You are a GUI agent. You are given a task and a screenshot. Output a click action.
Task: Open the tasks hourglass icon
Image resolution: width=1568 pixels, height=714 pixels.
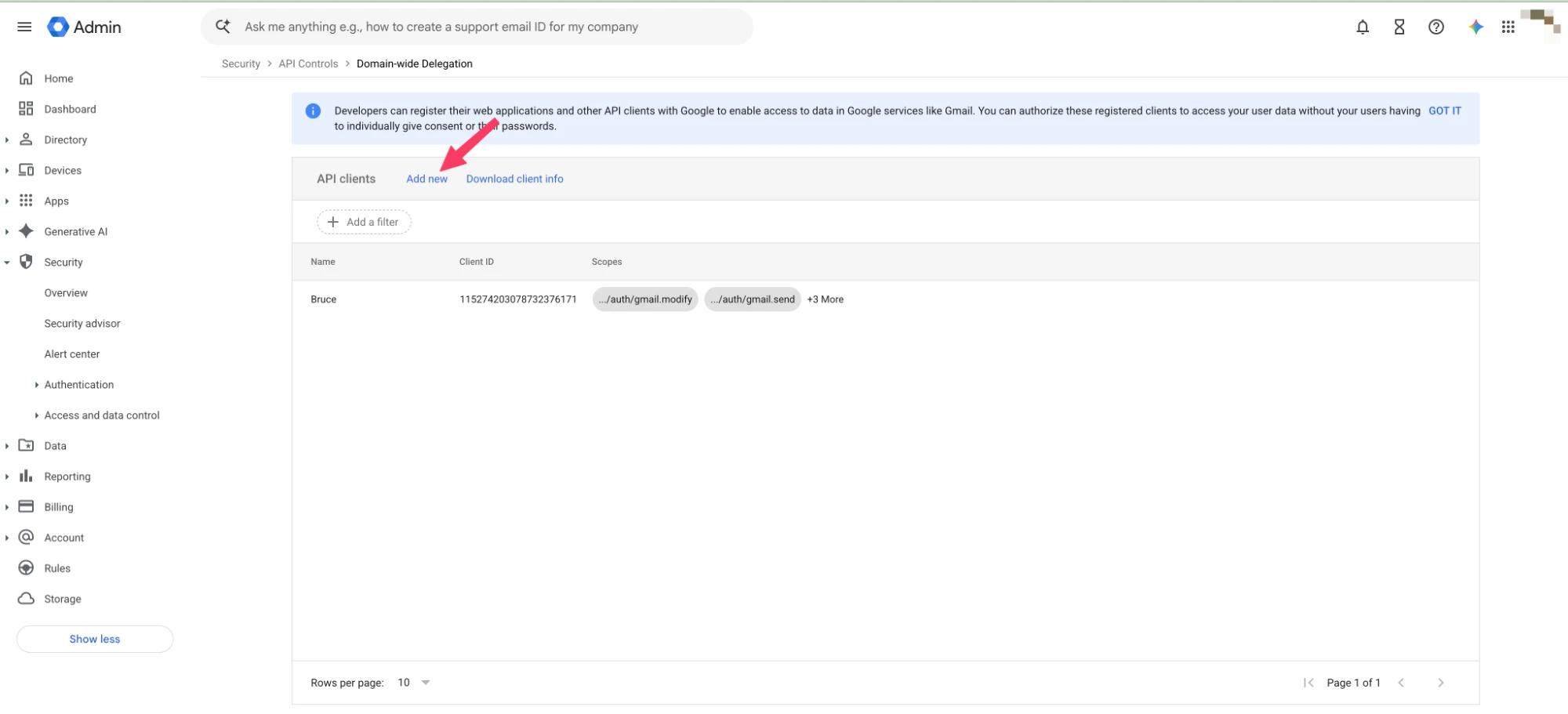1399,27
